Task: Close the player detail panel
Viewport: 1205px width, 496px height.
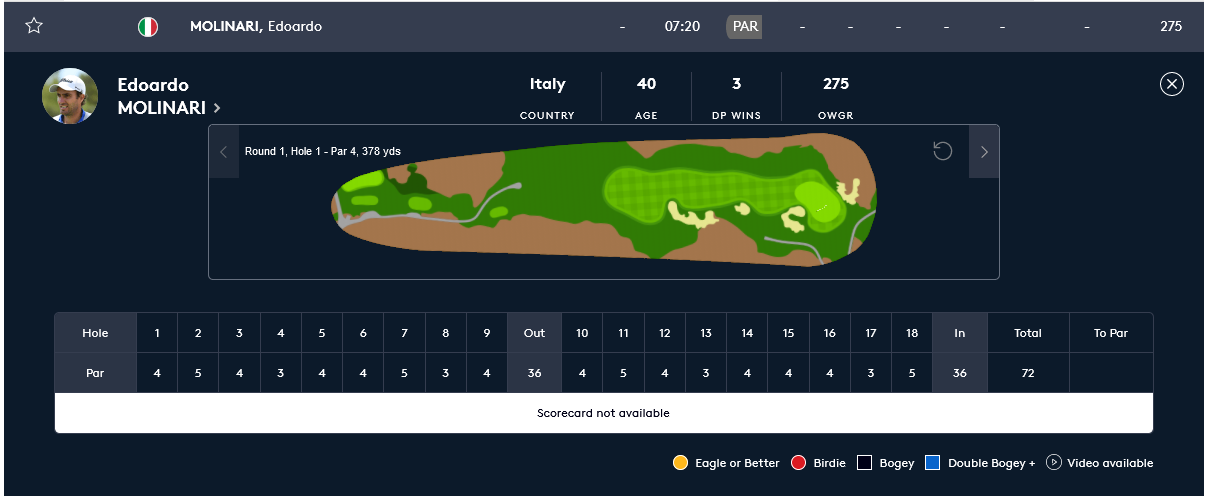Action: coord(1172,84)
